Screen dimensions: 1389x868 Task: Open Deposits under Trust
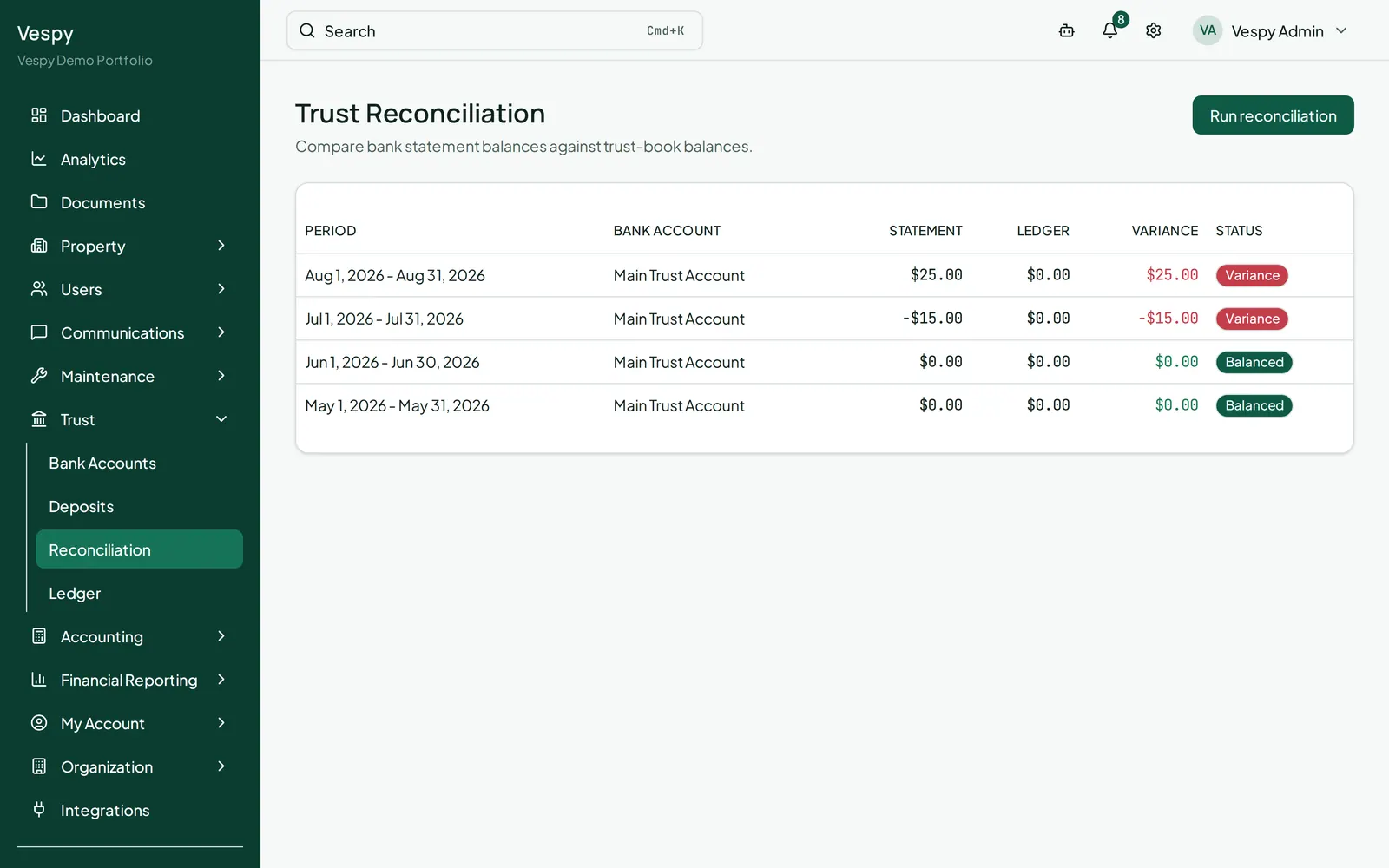139,506
